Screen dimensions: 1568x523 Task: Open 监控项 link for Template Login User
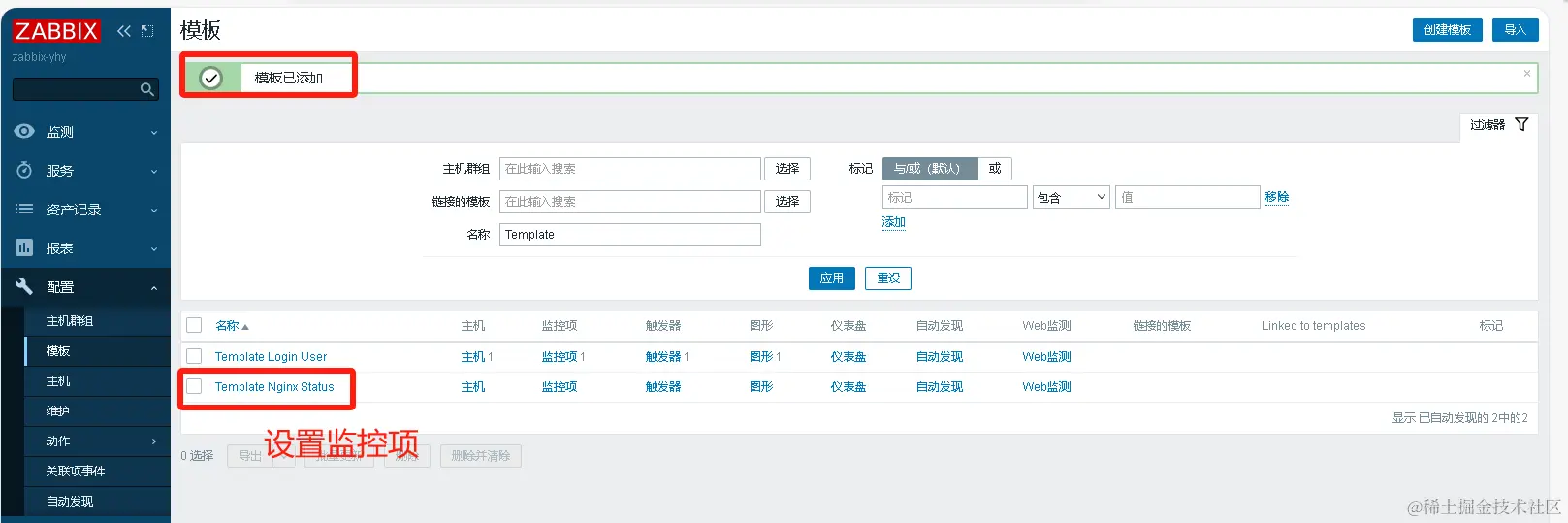[560, 357]
